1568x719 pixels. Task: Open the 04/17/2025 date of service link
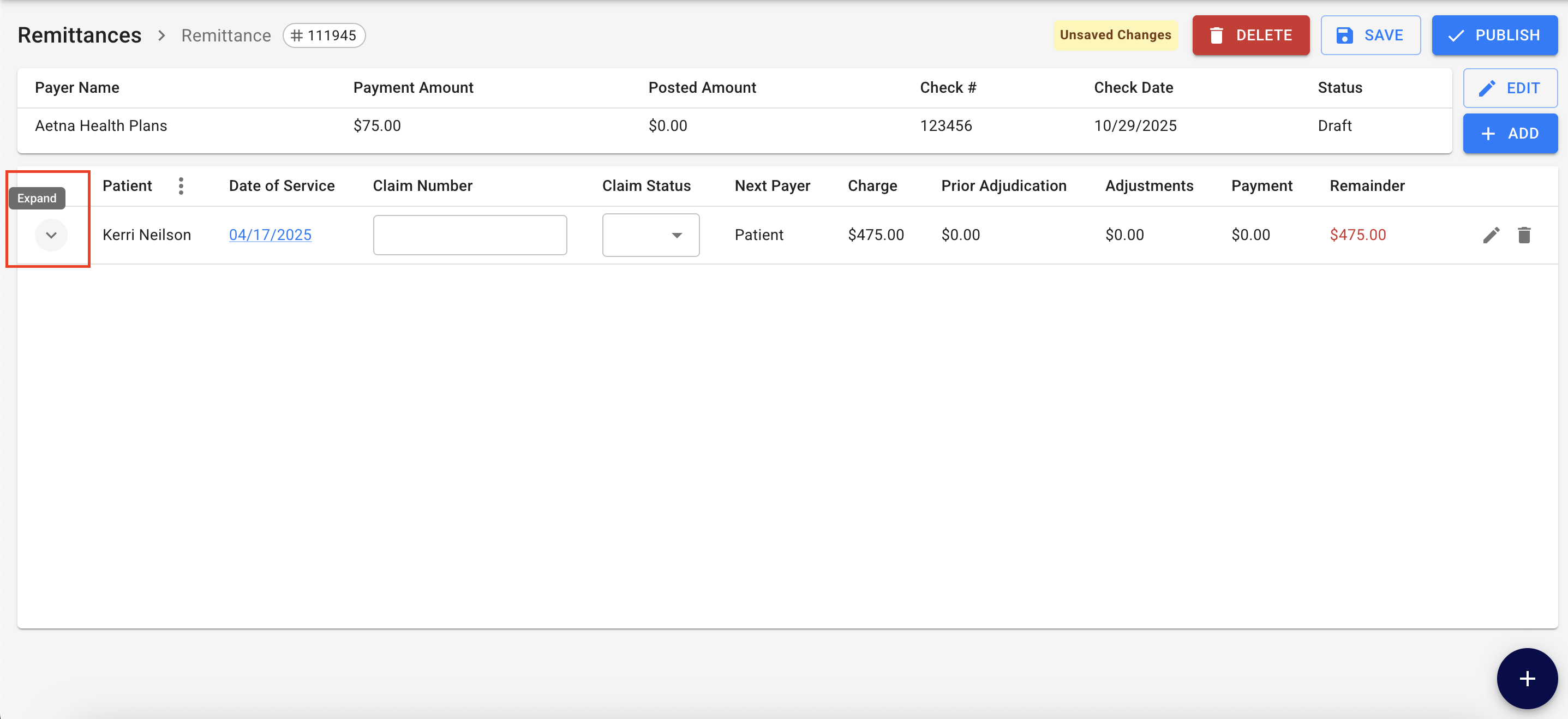click(x=270, y=235)
